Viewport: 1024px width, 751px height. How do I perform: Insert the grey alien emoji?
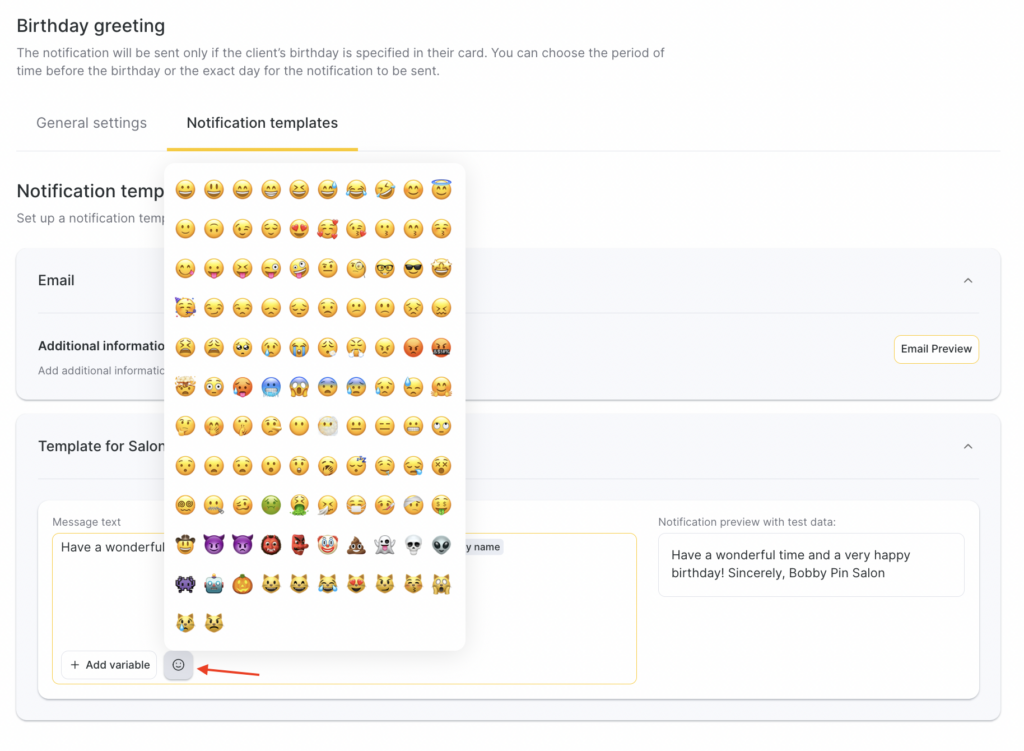point(441,545)
